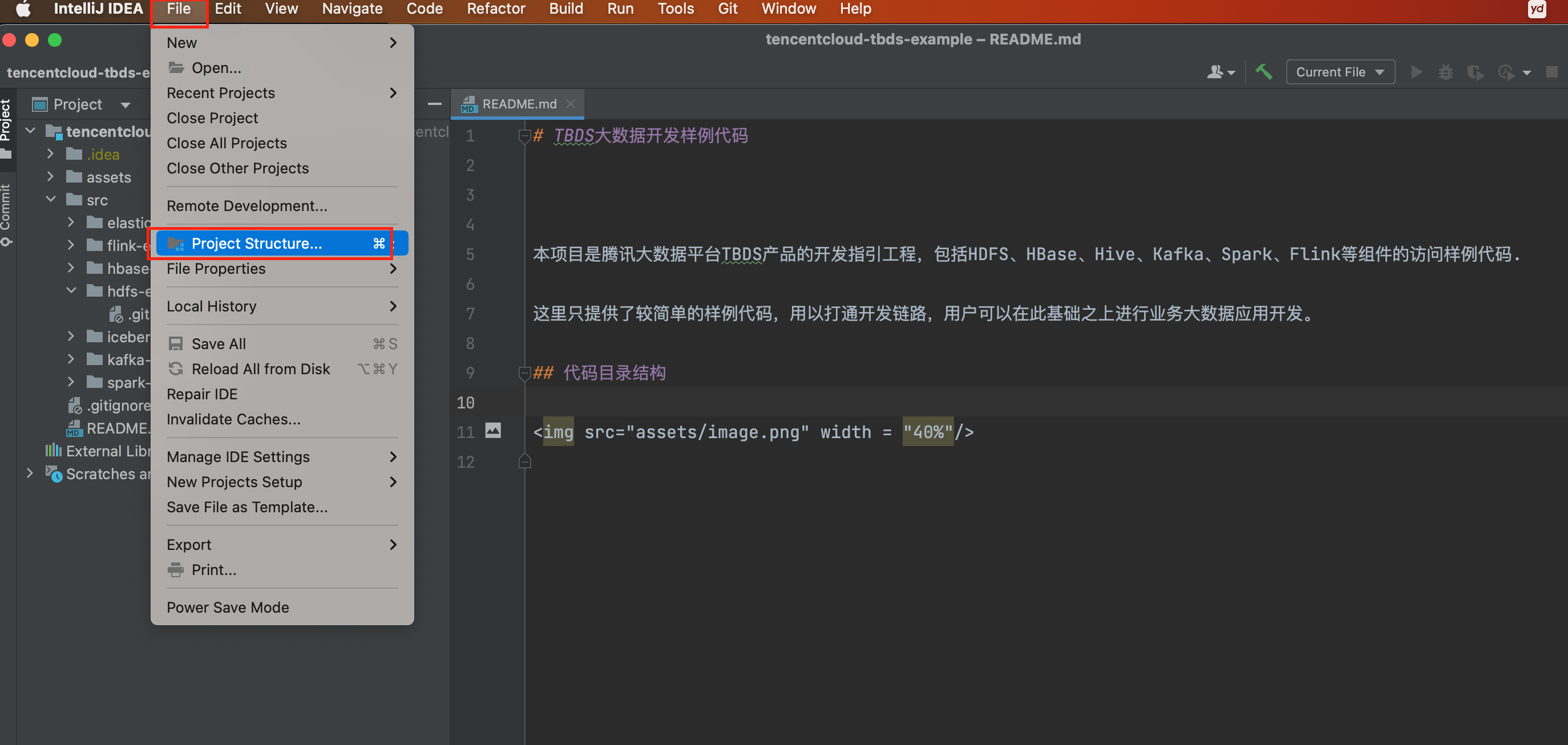Click the Stop square icon

pos(1551,72)
